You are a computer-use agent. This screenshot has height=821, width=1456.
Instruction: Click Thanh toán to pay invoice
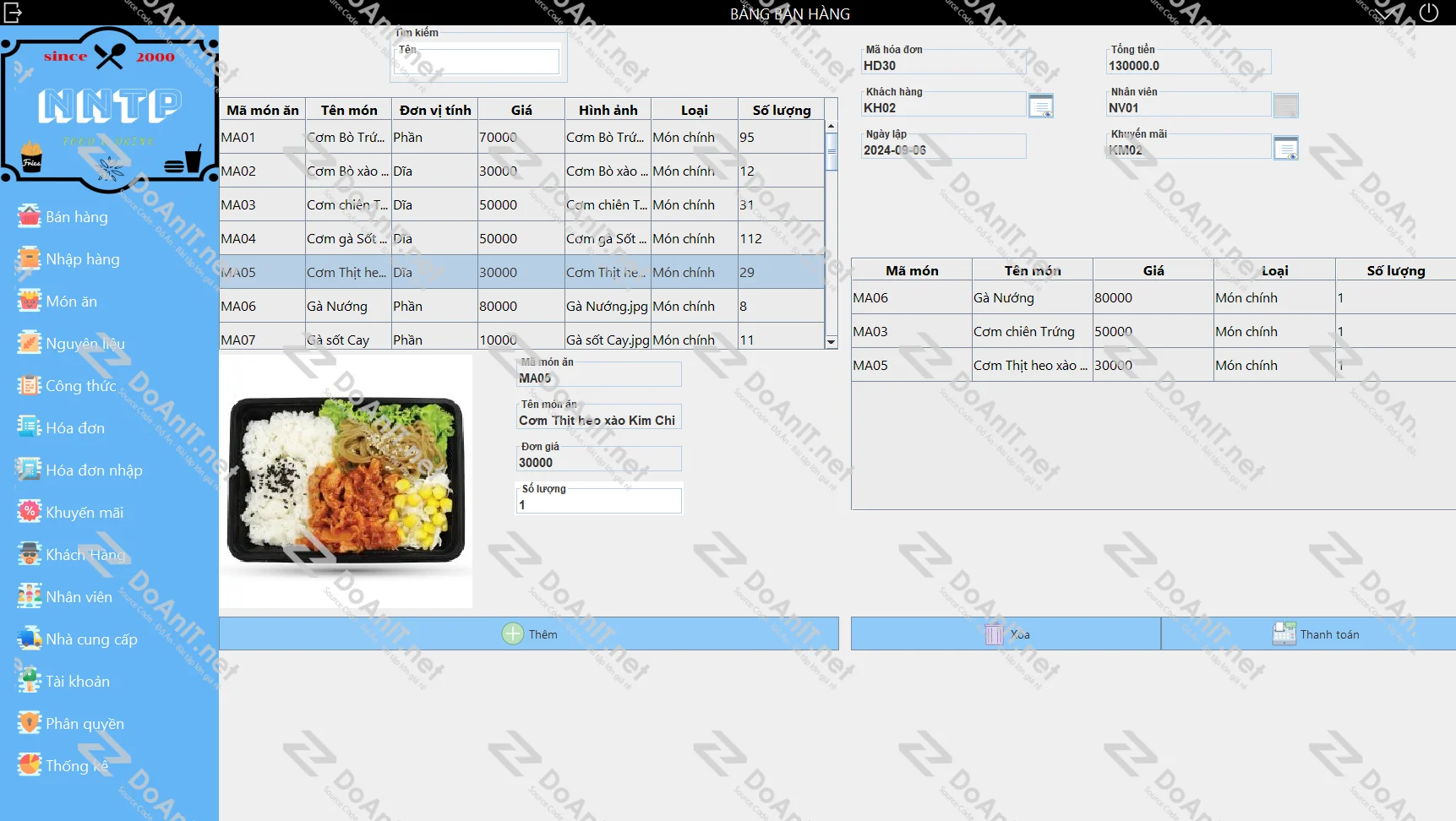click(1316, 634)
